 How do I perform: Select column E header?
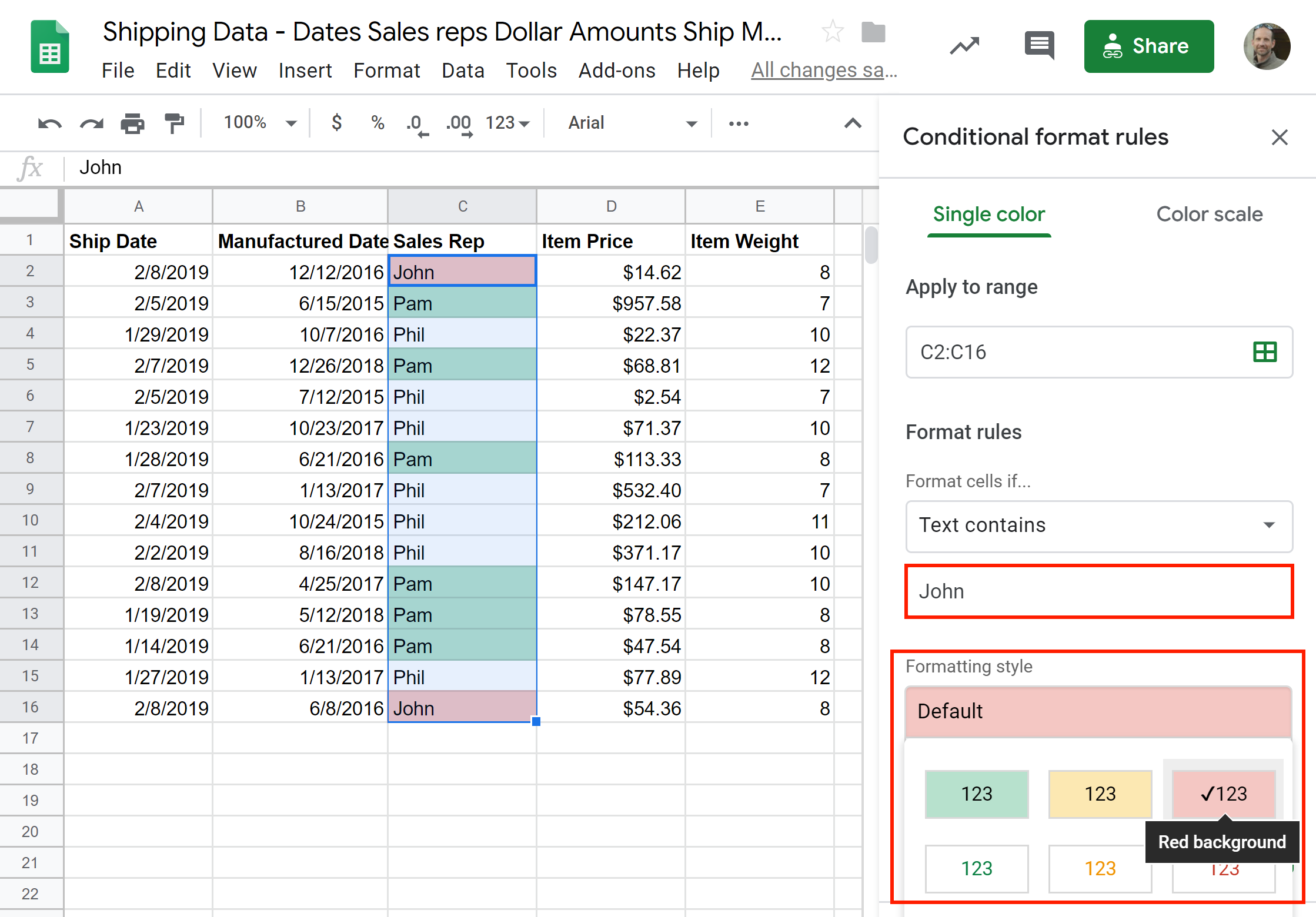[x=760, y=206]
